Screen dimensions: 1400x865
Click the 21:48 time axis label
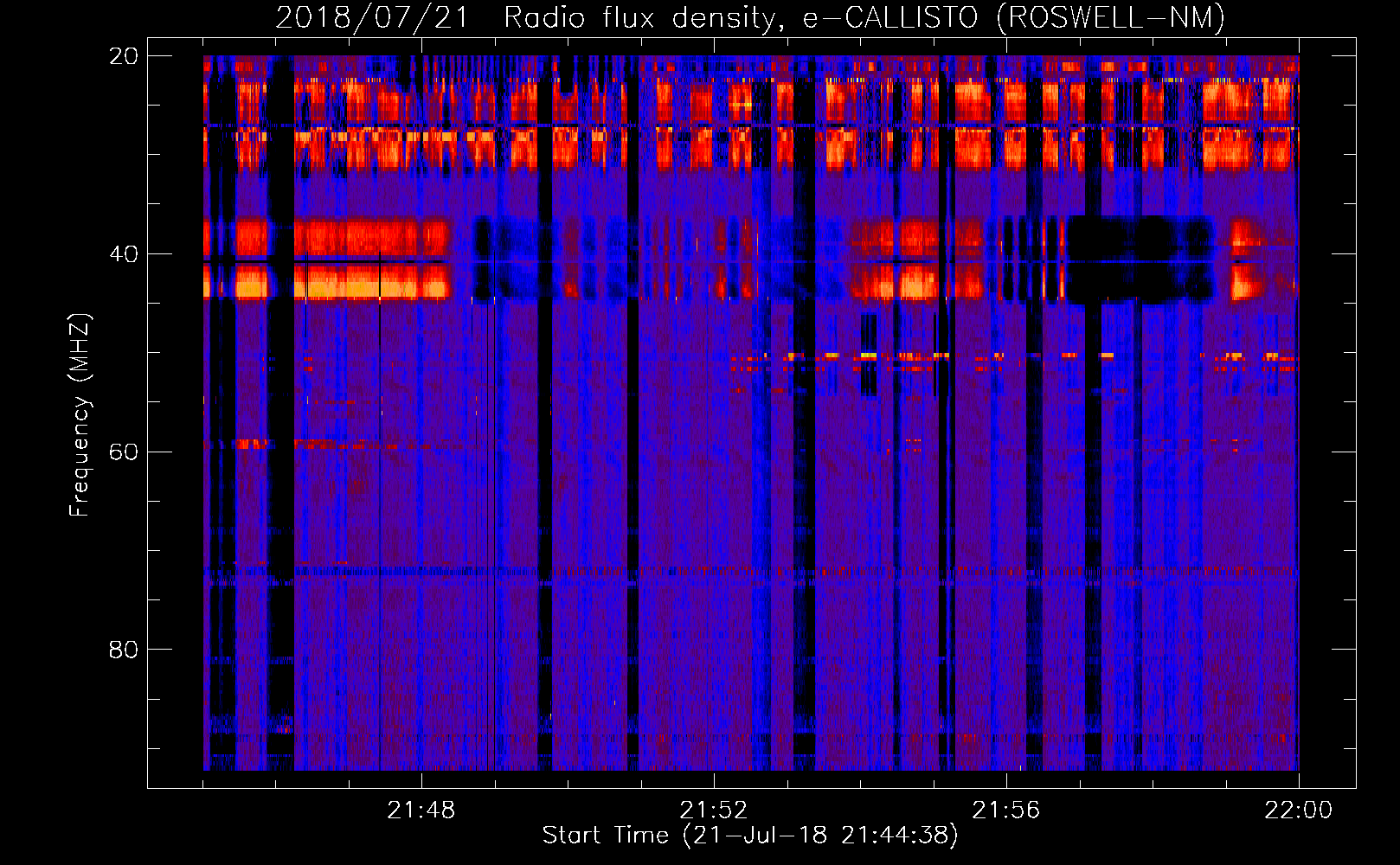[x=421, y=811]
